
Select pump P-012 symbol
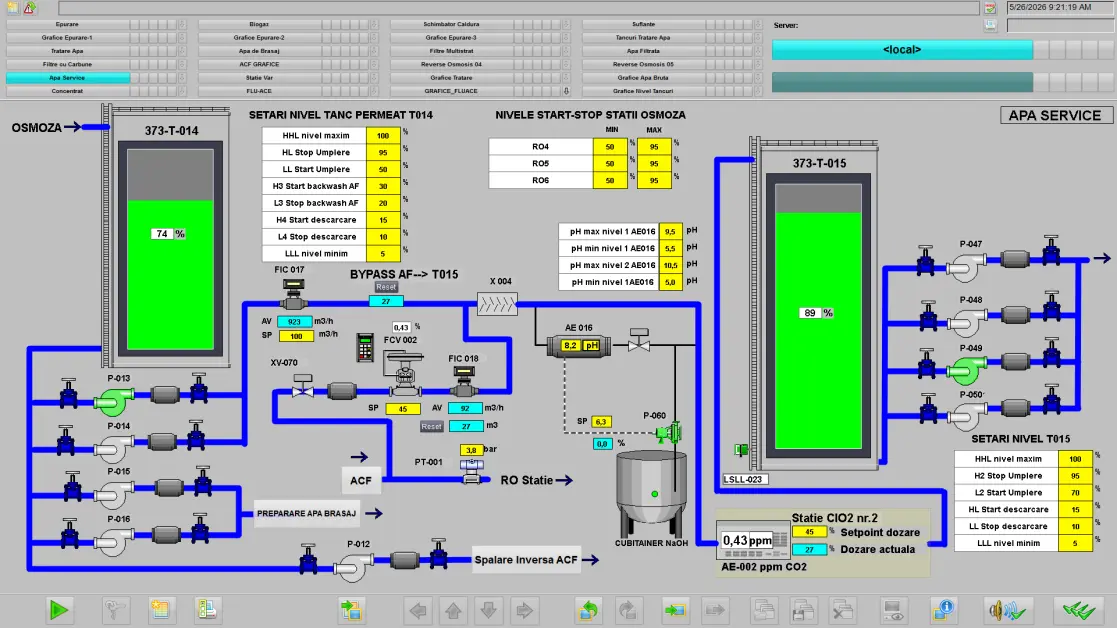[x=353, y=567]
